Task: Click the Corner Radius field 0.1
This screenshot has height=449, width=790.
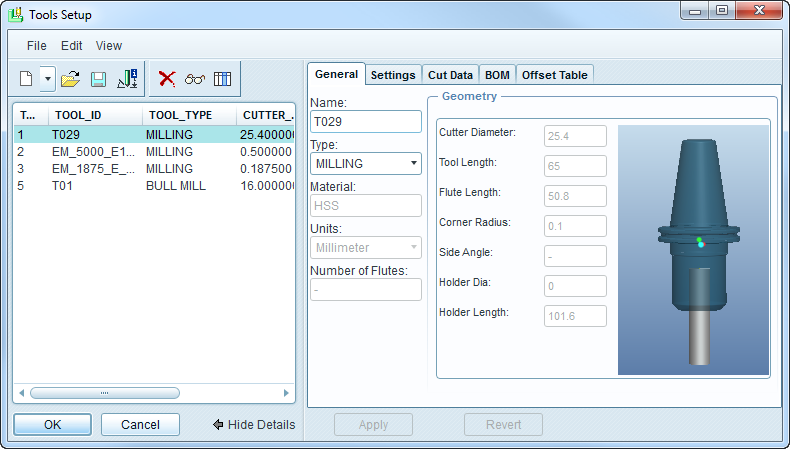Action: [x=575, y=226]
